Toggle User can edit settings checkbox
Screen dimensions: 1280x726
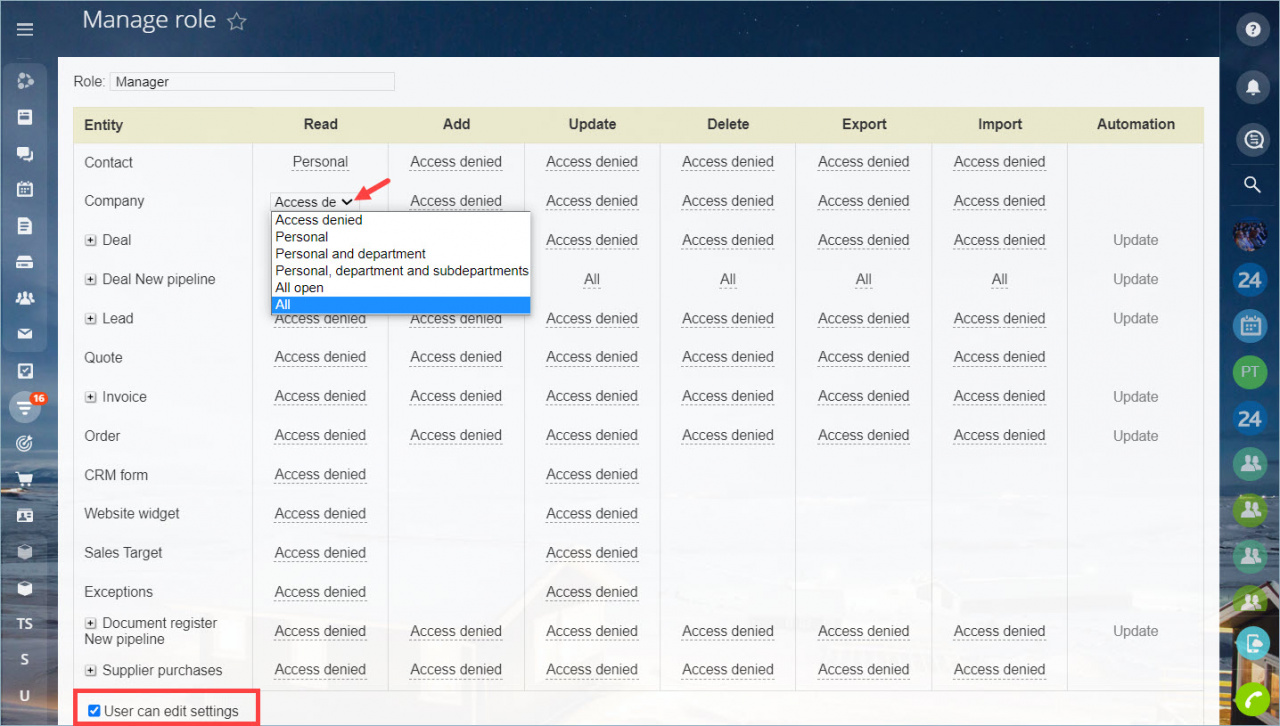click(94, 711)
